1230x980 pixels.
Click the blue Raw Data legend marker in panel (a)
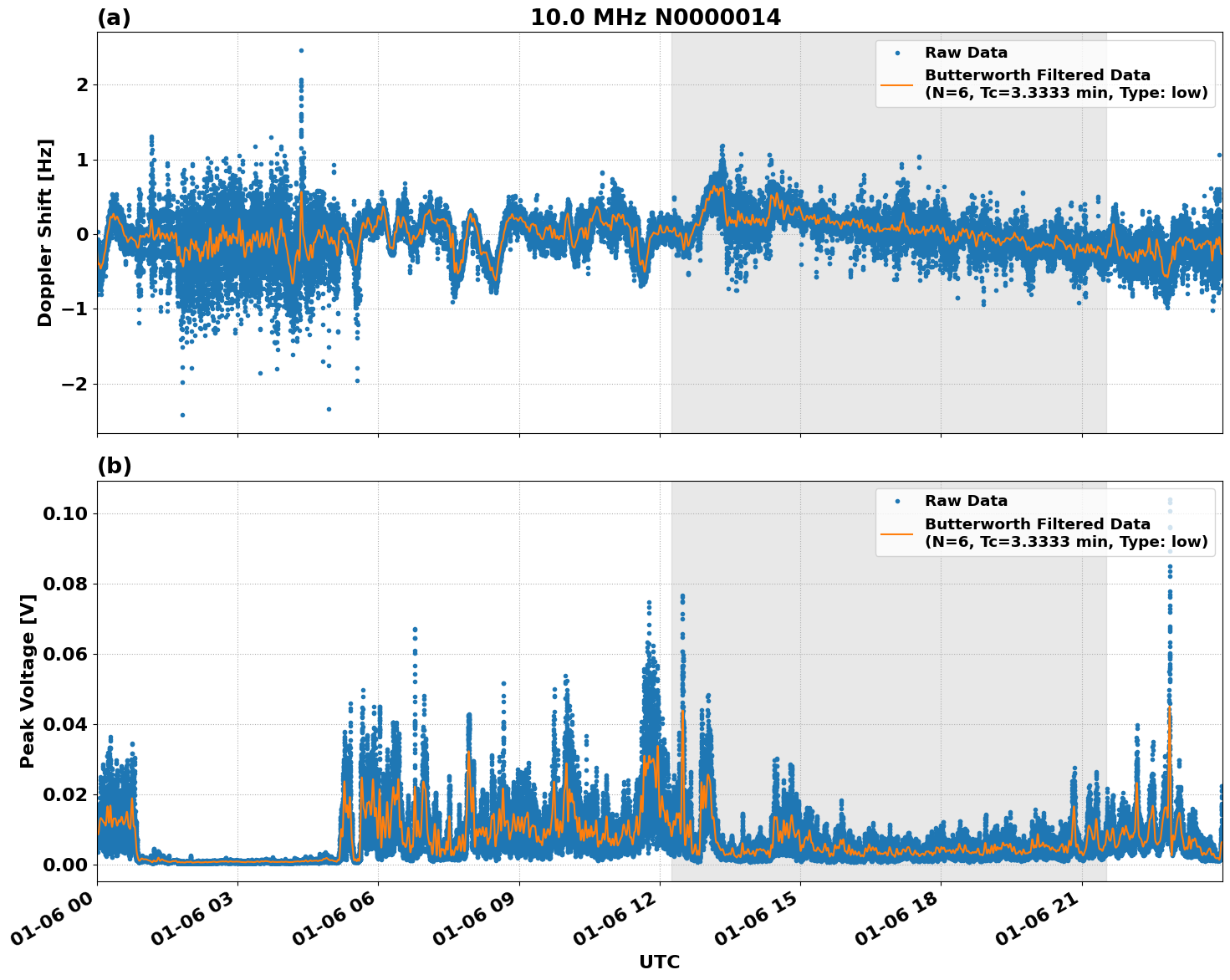[x=899, y=52]
